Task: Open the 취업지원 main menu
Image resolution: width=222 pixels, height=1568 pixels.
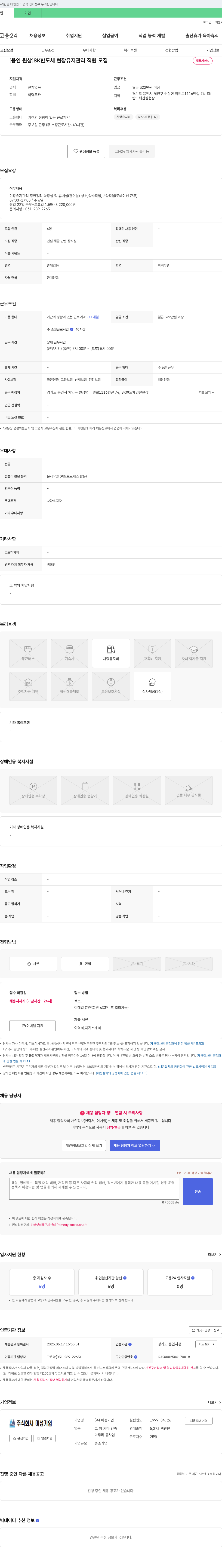Action: (x=74, y=36)
